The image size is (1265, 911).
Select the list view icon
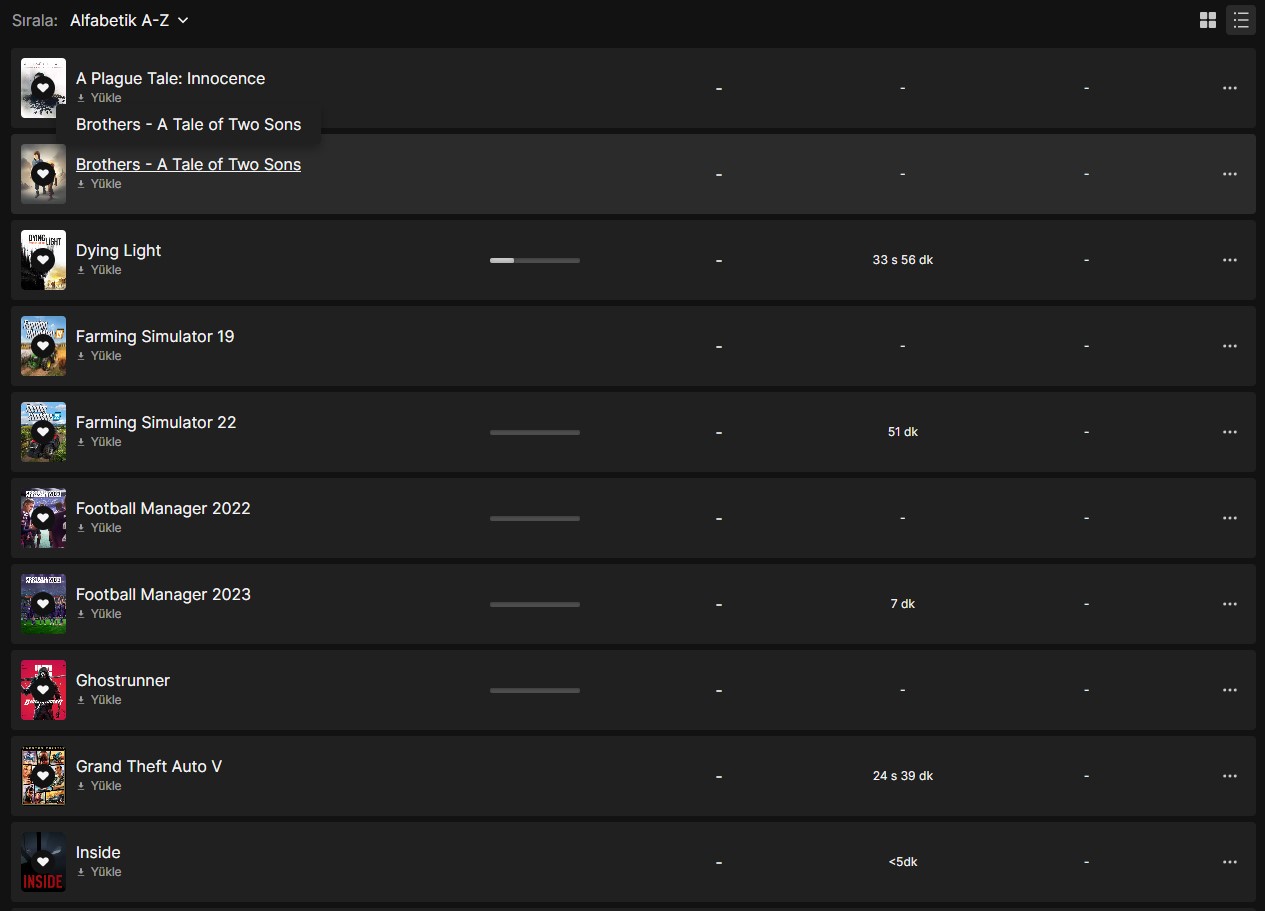(1241, 20)
